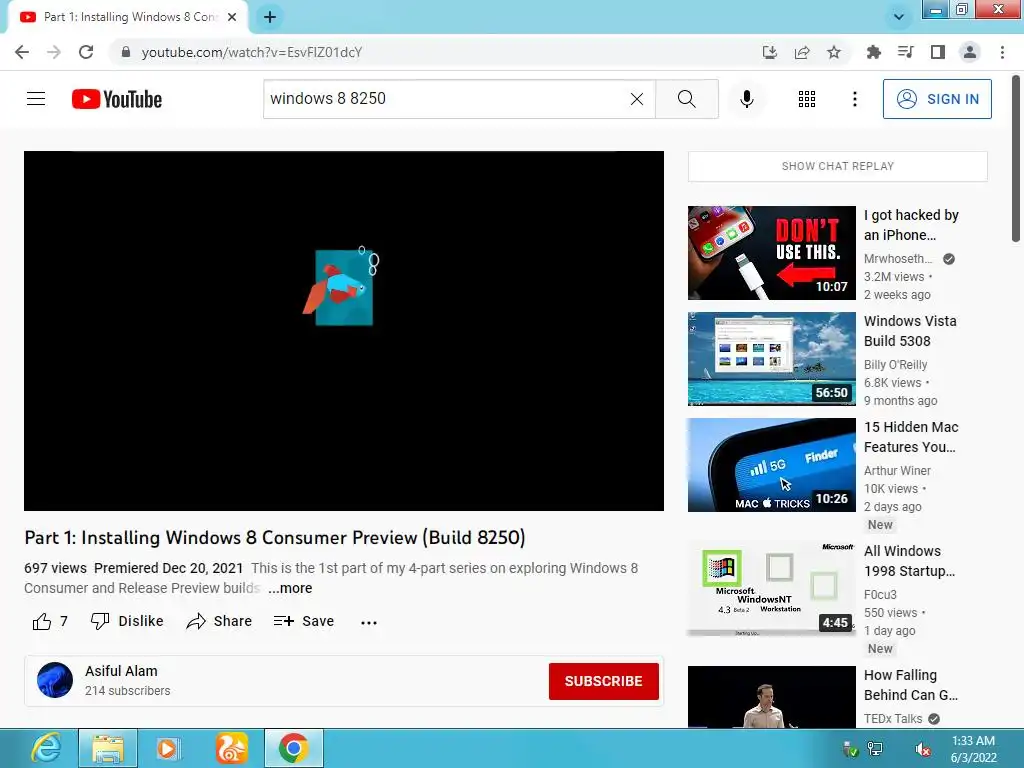Click the youtube.com URL address field
This screenshot has height=768, width=1024.
(251, 52)
